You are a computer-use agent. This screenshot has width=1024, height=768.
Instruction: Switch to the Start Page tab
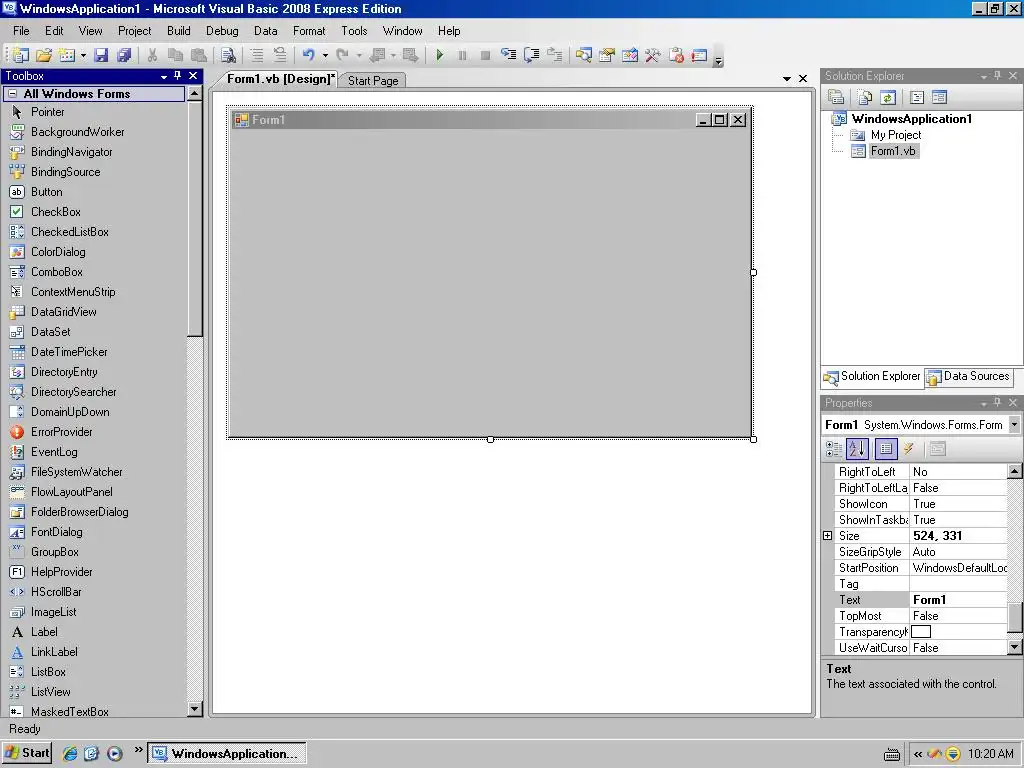372,80
